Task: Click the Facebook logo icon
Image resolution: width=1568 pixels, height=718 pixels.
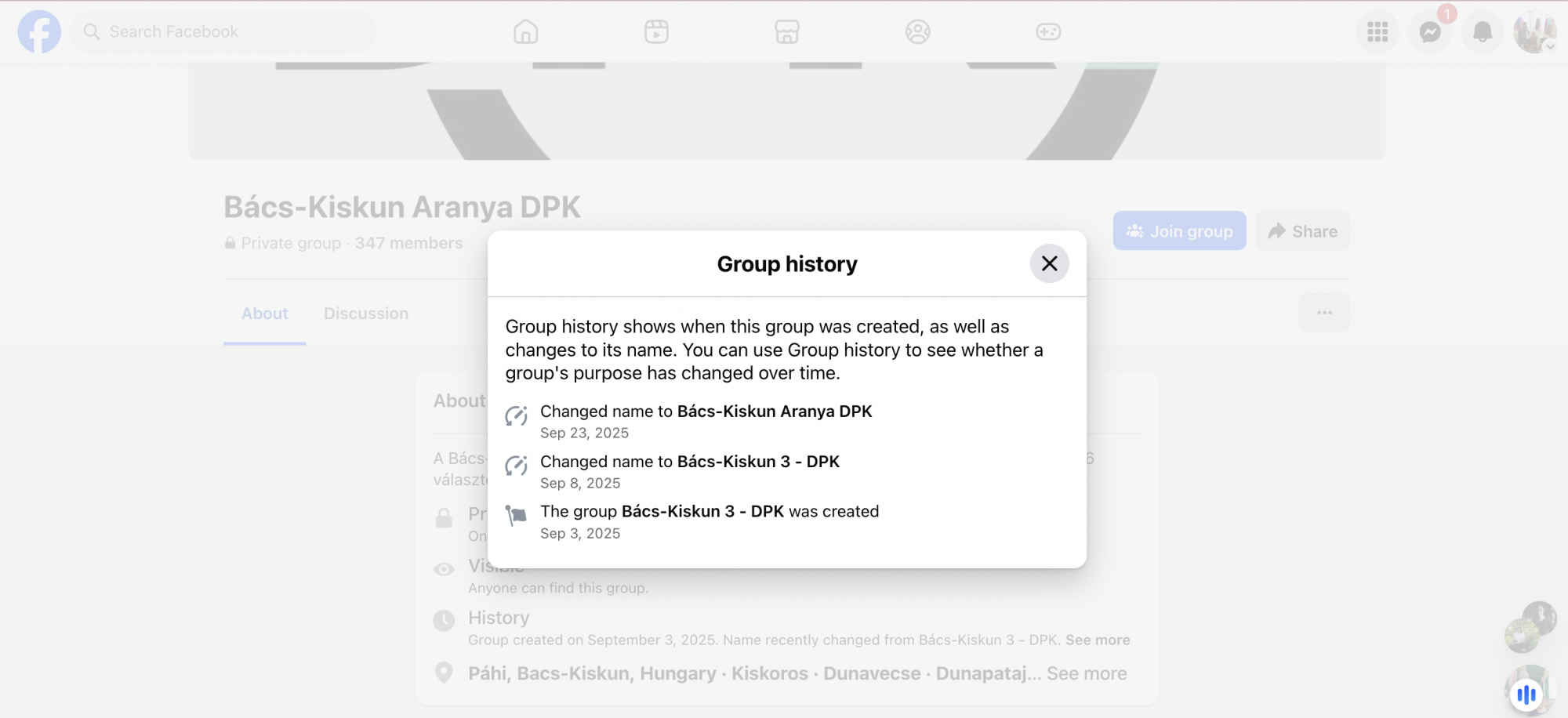Action: point(39,32)
